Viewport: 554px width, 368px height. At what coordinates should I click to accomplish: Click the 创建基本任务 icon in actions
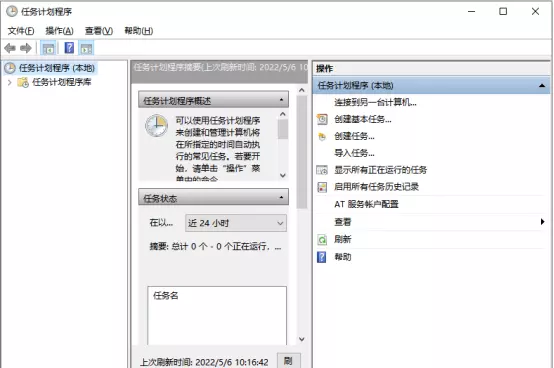point(322,119)
